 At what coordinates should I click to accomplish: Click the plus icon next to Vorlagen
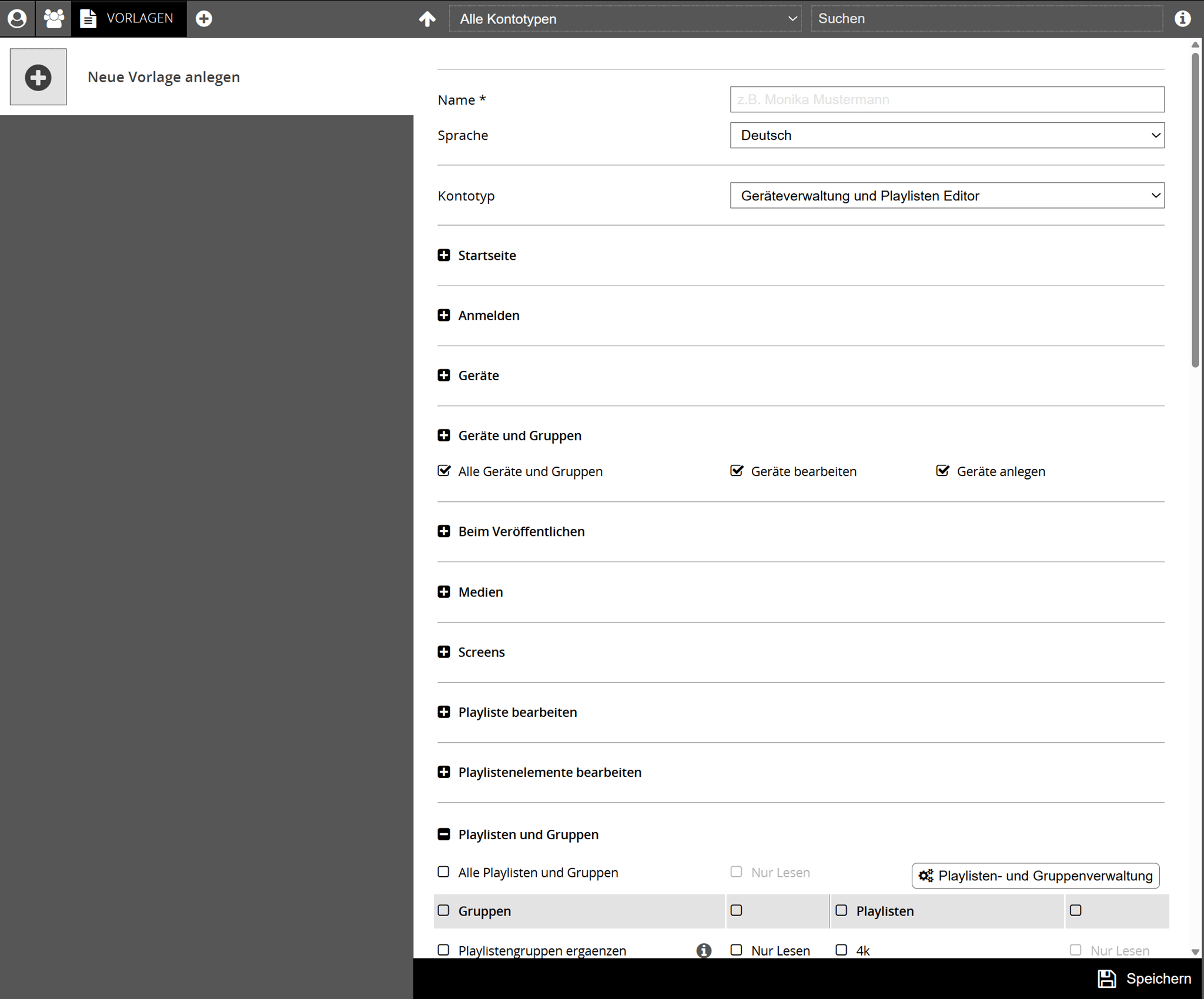(x=204, y=18)
